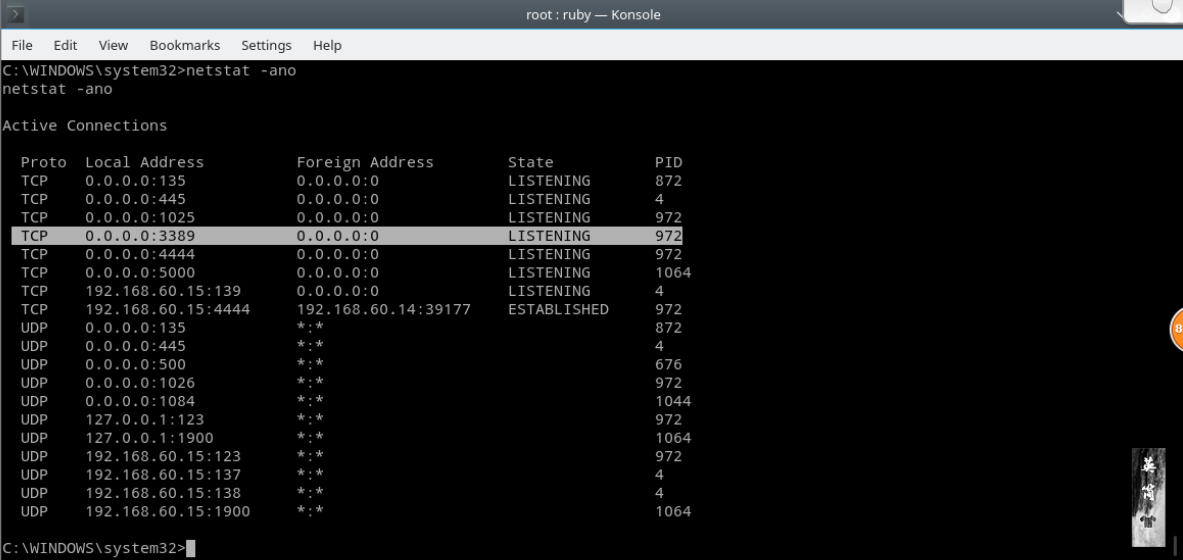The image size is (1183, 560).
Task: Click UDP local address 127.0.0.1:123
Action: (144, 420)
